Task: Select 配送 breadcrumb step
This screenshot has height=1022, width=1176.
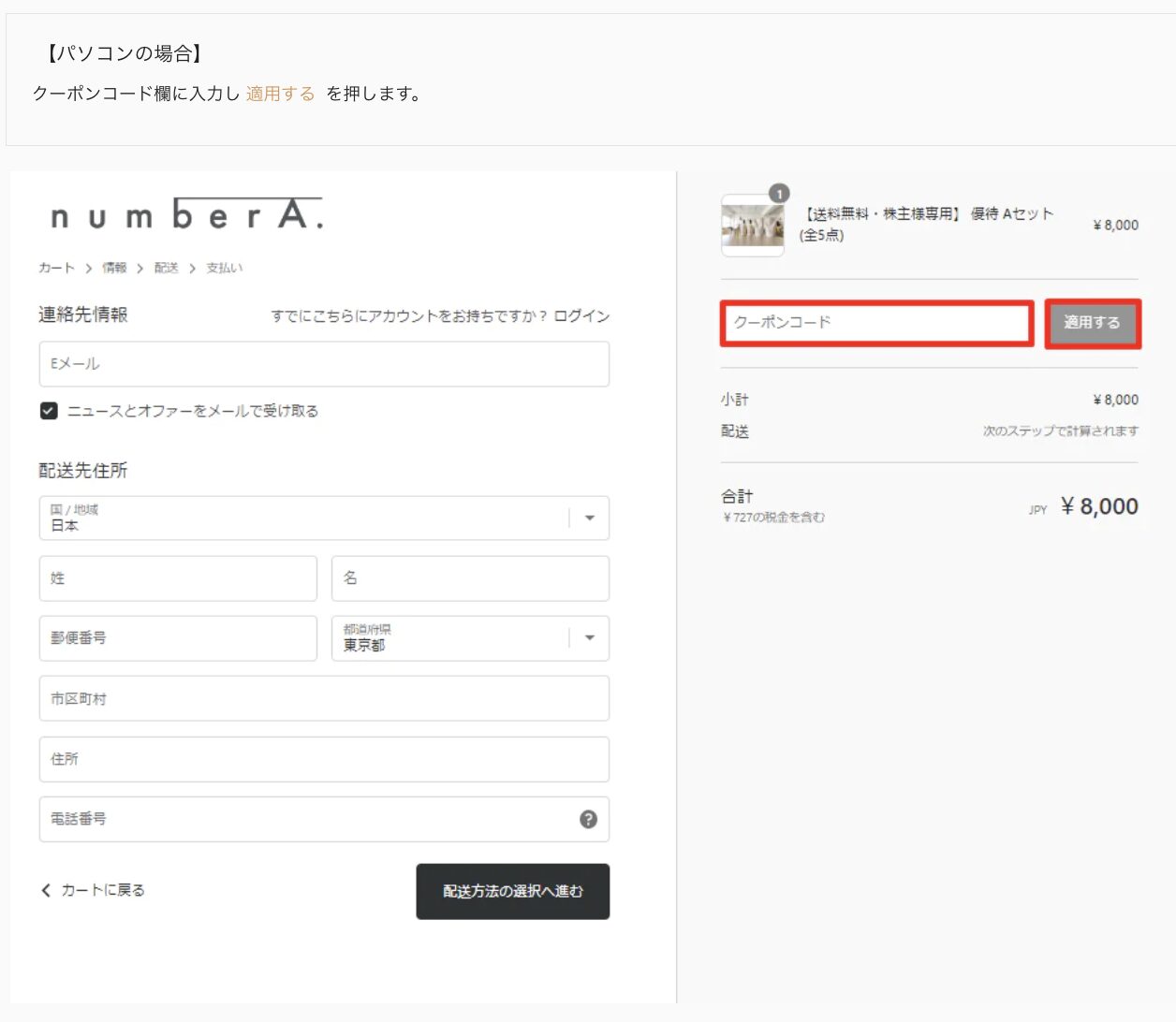Action: pos(166,268)
